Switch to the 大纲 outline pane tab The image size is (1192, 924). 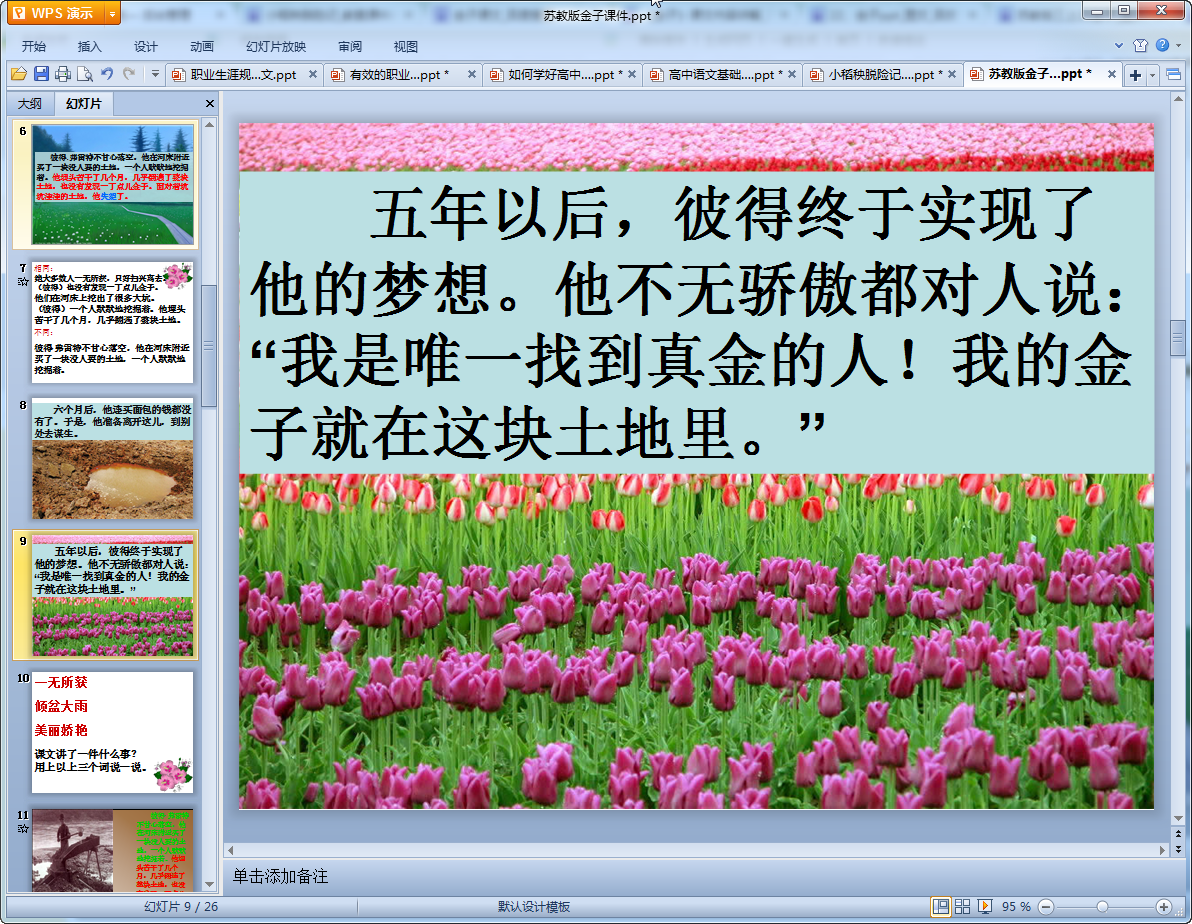tap(30, 103)
